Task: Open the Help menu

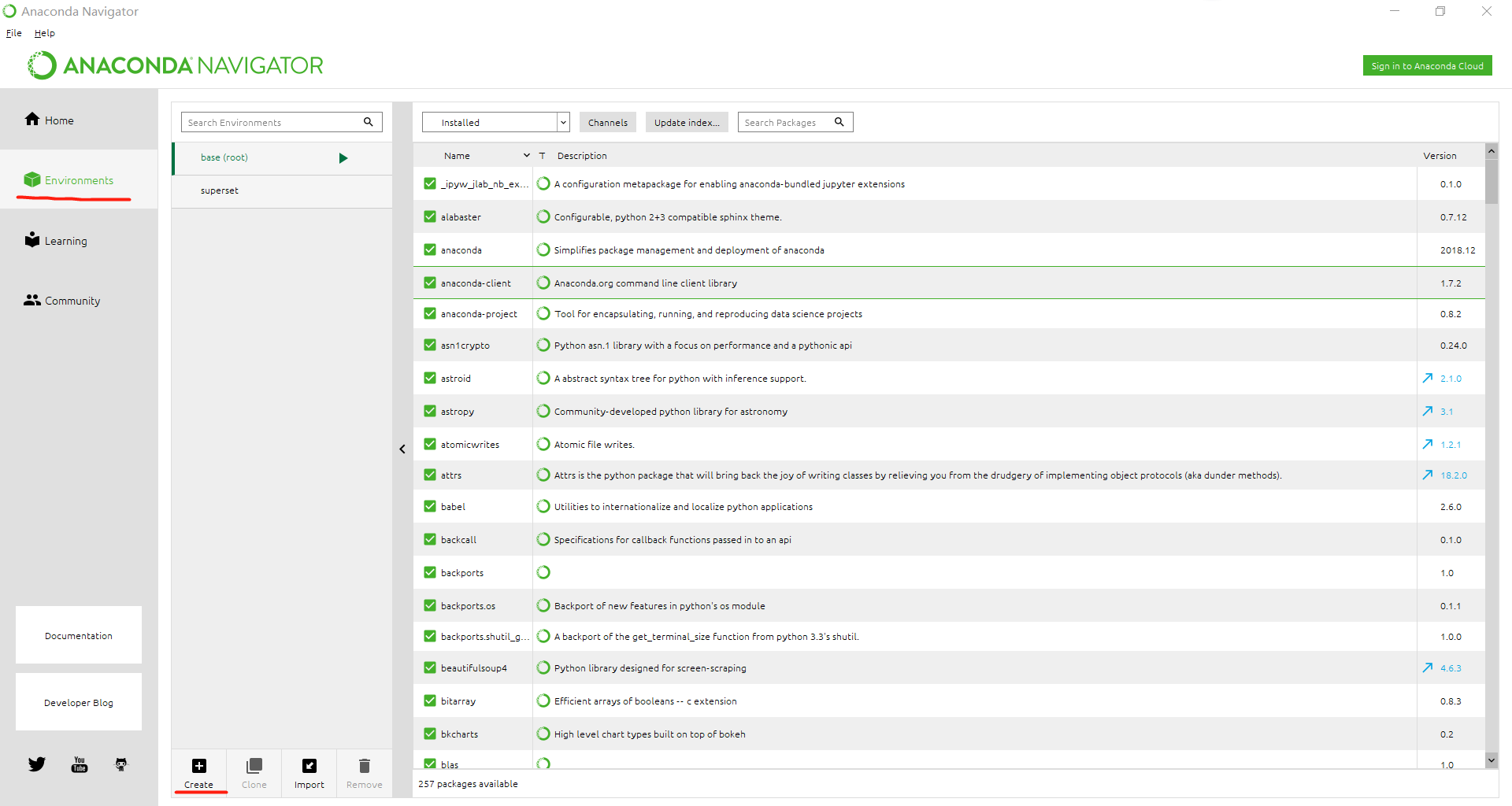Action: [x=45, y=33]
